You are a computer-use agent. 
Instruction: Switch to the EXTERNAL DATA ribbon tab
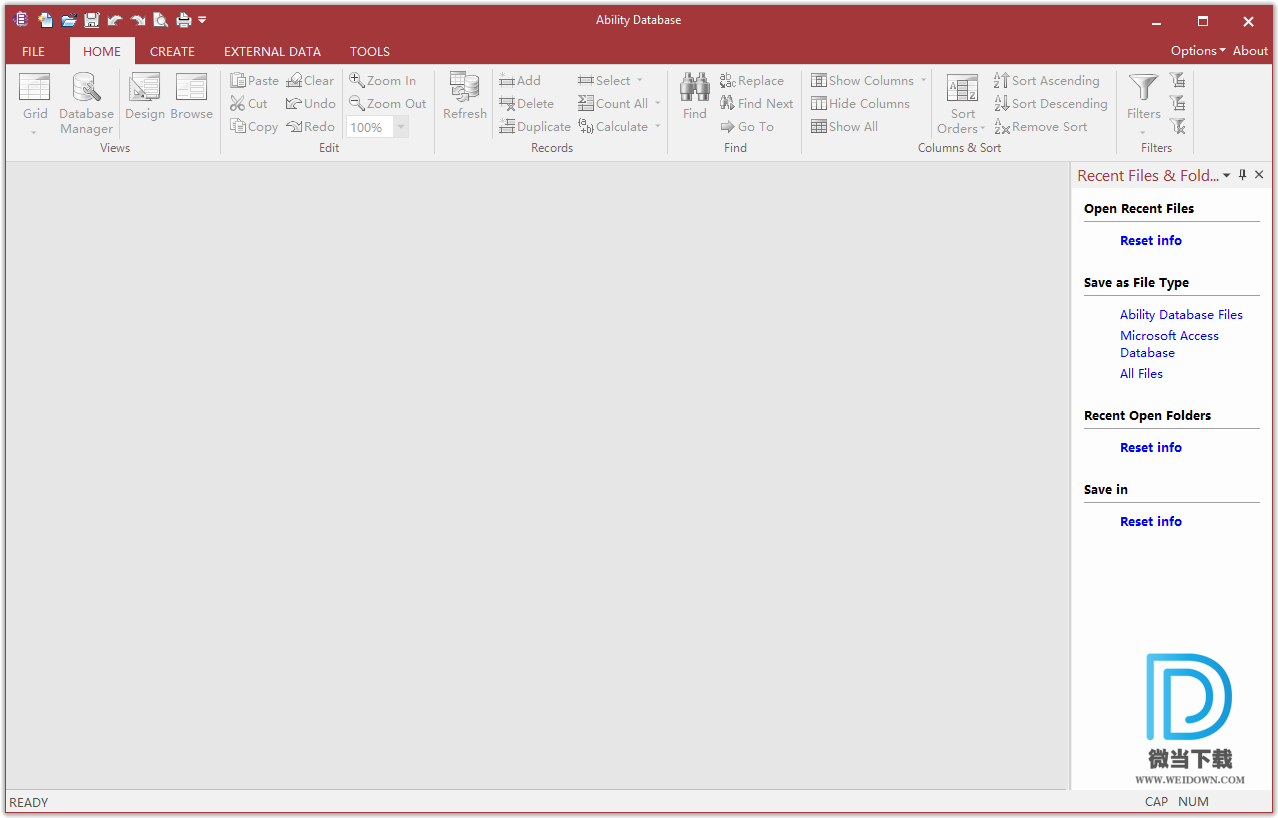(272, 51)
